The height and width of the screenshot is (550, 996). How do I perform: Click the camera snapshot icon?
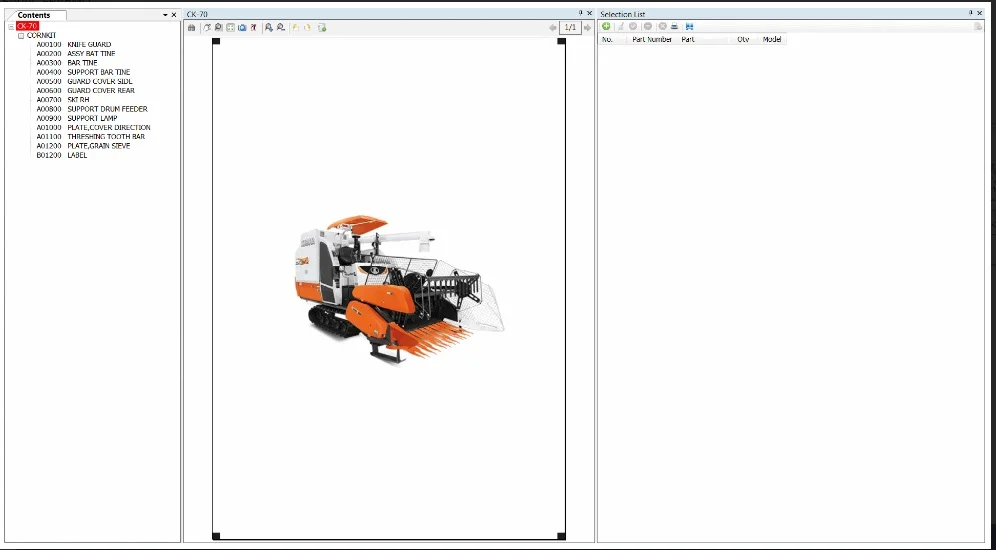tap(242, 27)
